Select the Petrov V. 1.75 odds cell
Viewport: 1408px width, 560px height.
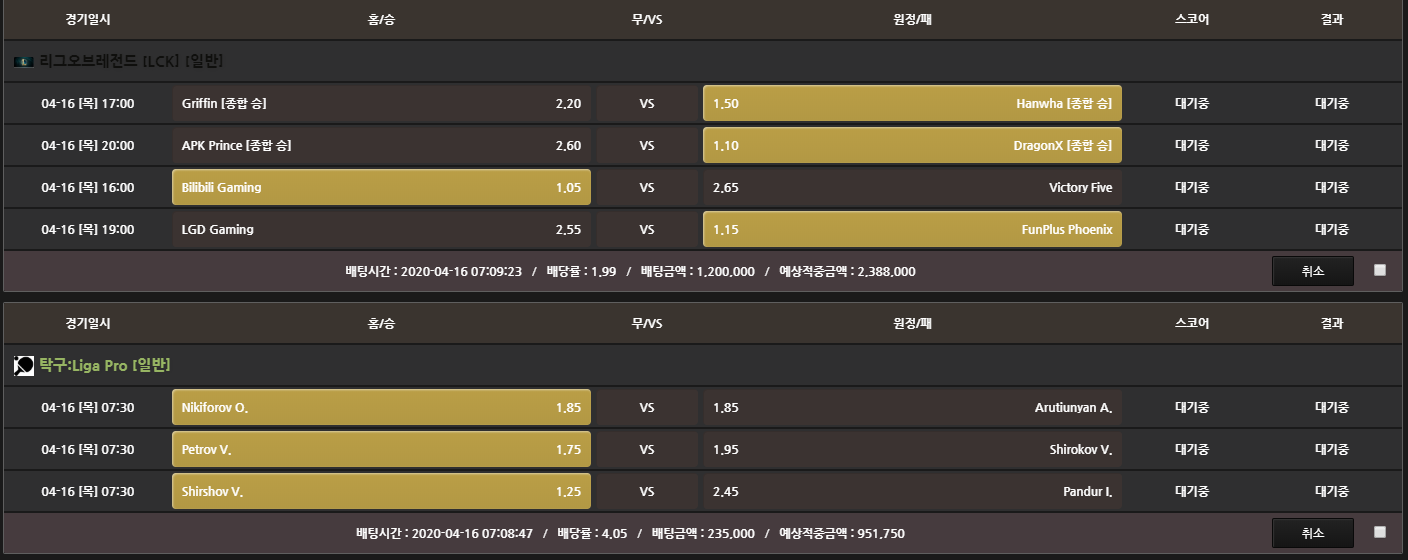pos(381,449)
